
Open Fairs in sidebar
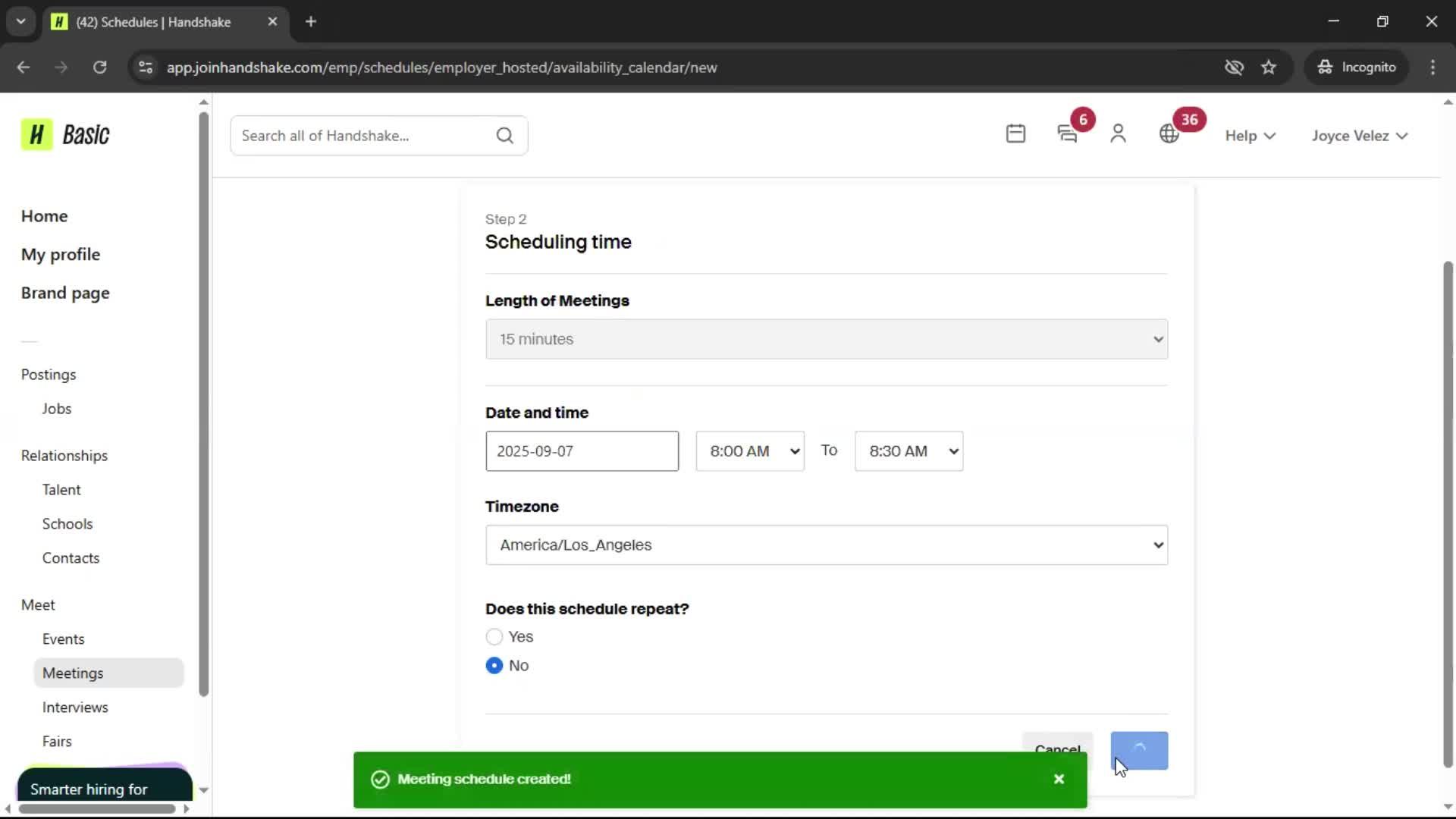point(57,742)
